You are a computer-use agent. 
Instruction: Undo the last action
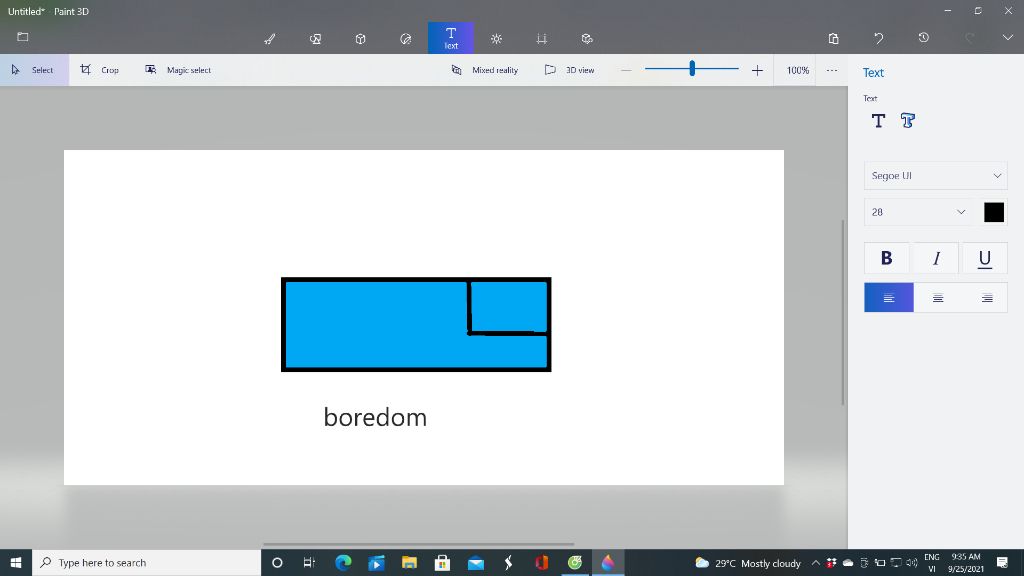coord(878,39)
